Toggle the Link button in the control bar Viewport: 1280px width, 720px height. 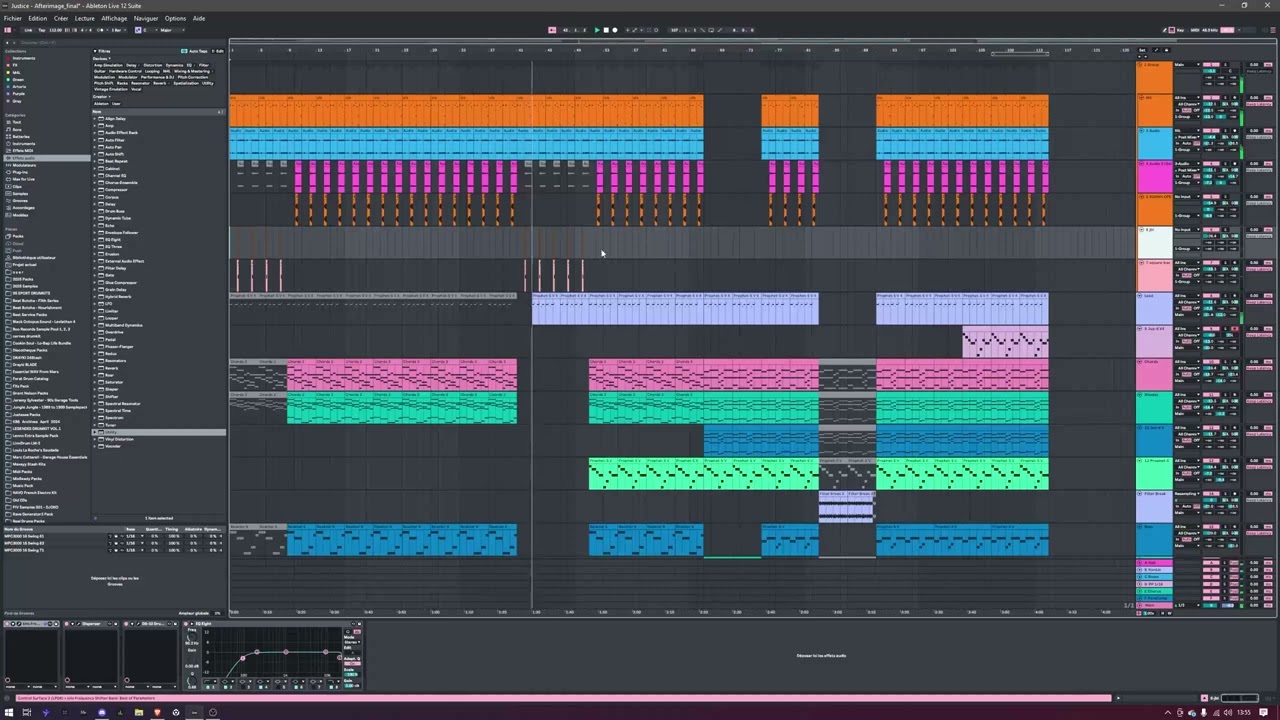pos(28,30)
